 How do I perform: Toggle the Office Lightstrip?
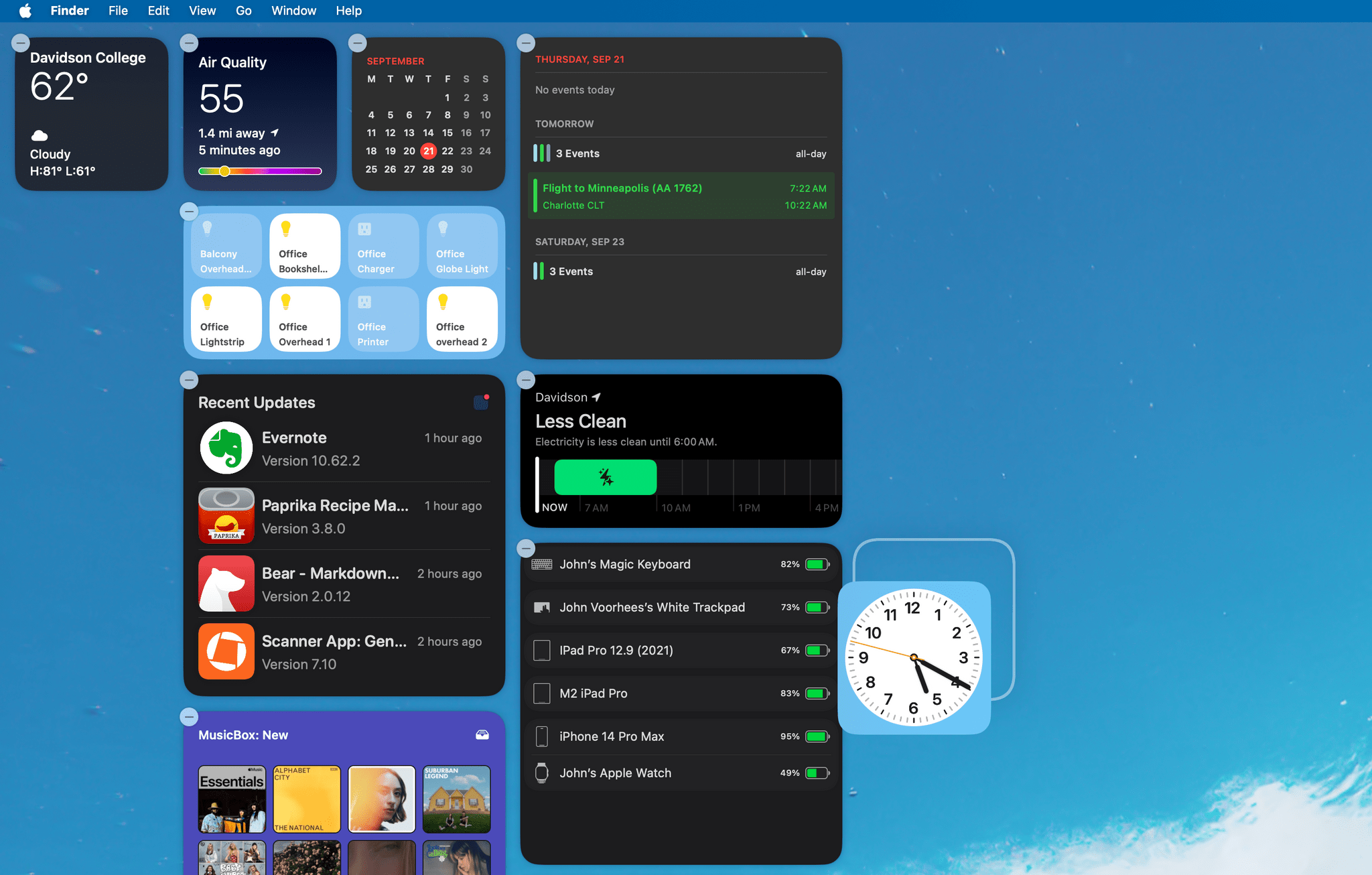pos(226,319)
